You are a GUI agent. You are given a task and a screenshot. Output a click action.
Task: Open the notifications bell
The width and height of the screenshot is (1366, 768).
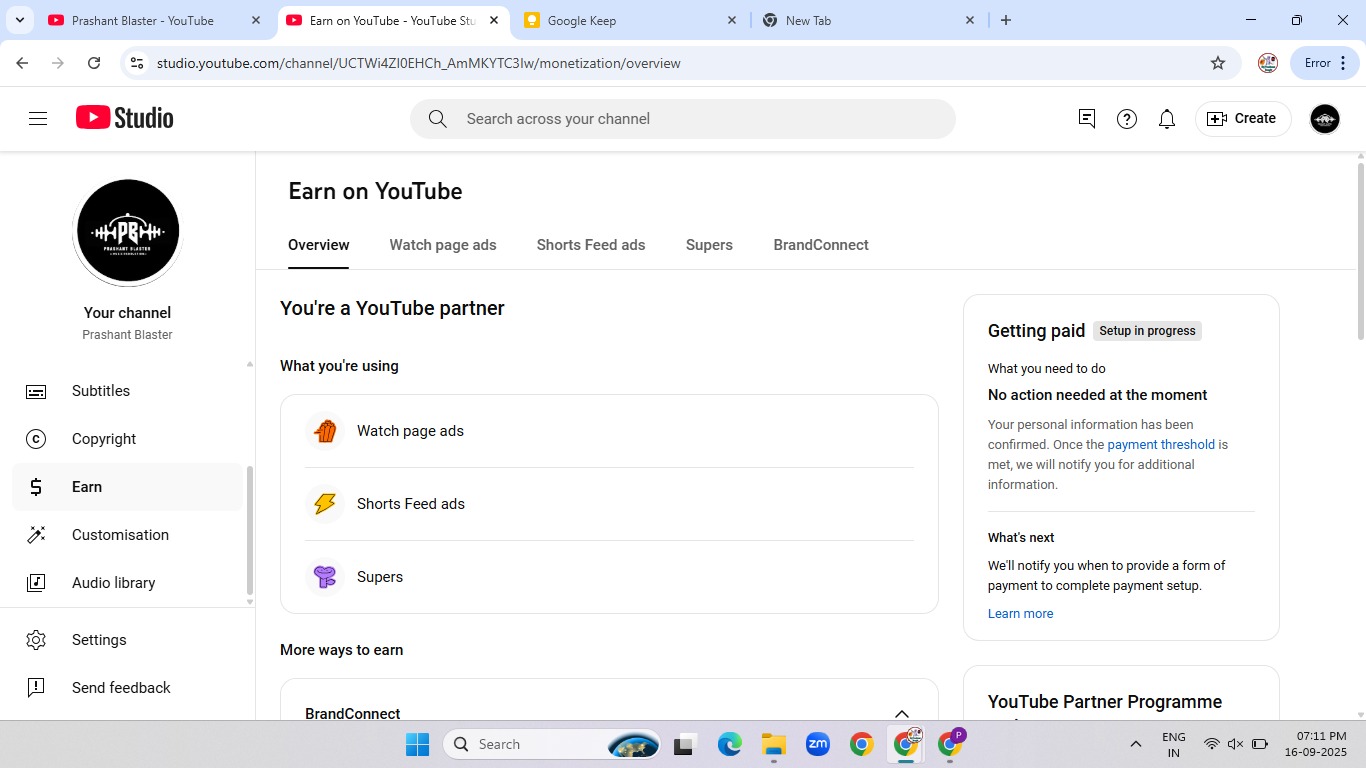click(1166, 119)
